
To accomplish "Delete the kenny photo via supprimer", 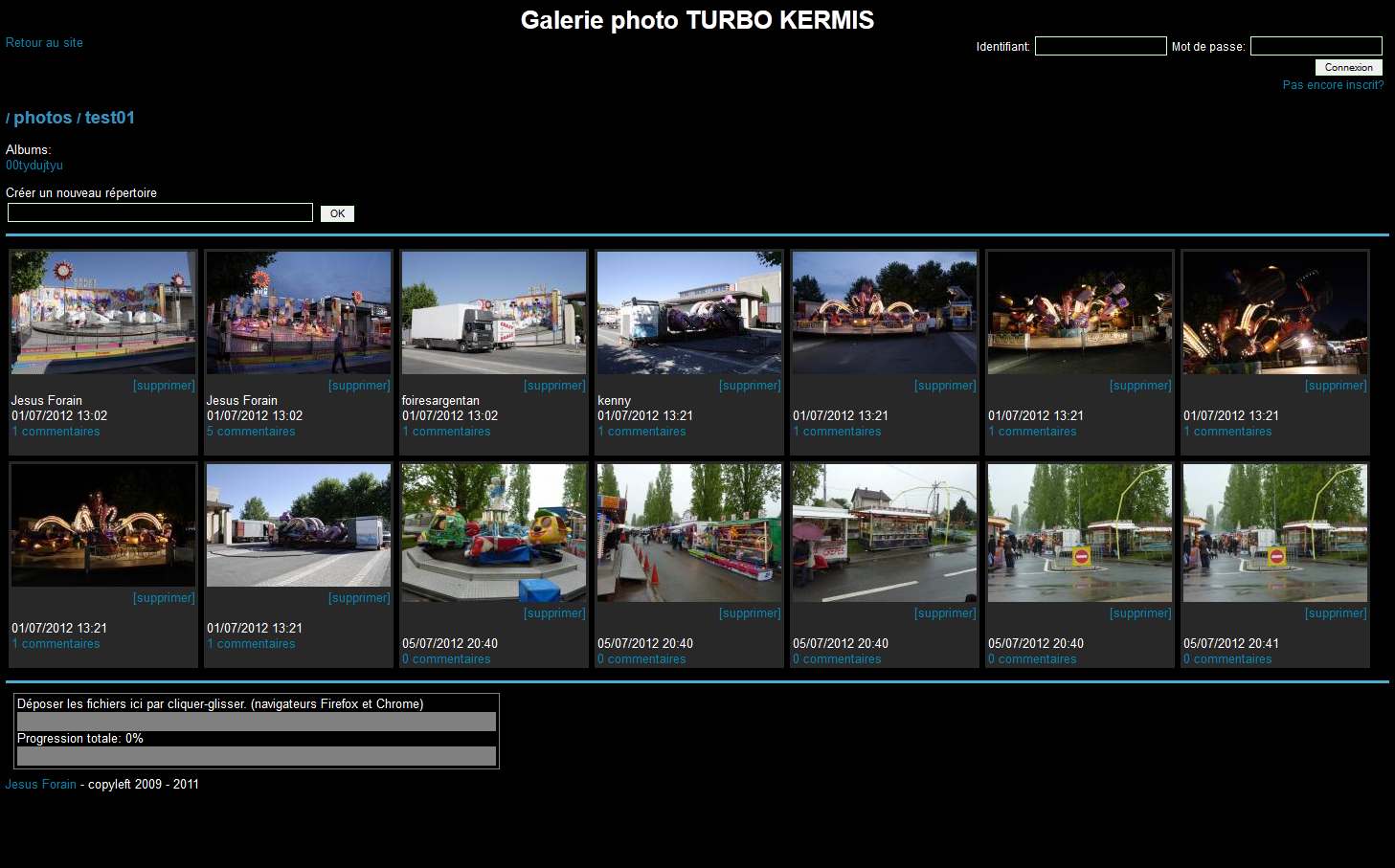I will (x=750, y=386).
